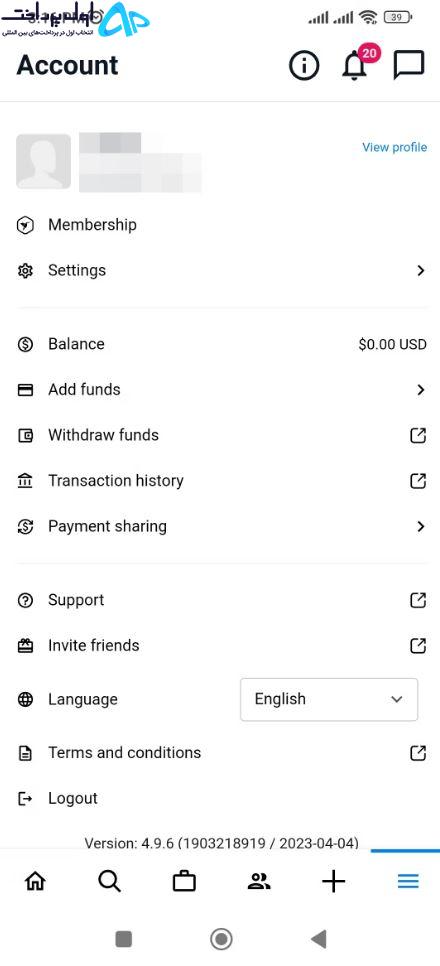Open the messages chat bubble icon

point(409,65)
